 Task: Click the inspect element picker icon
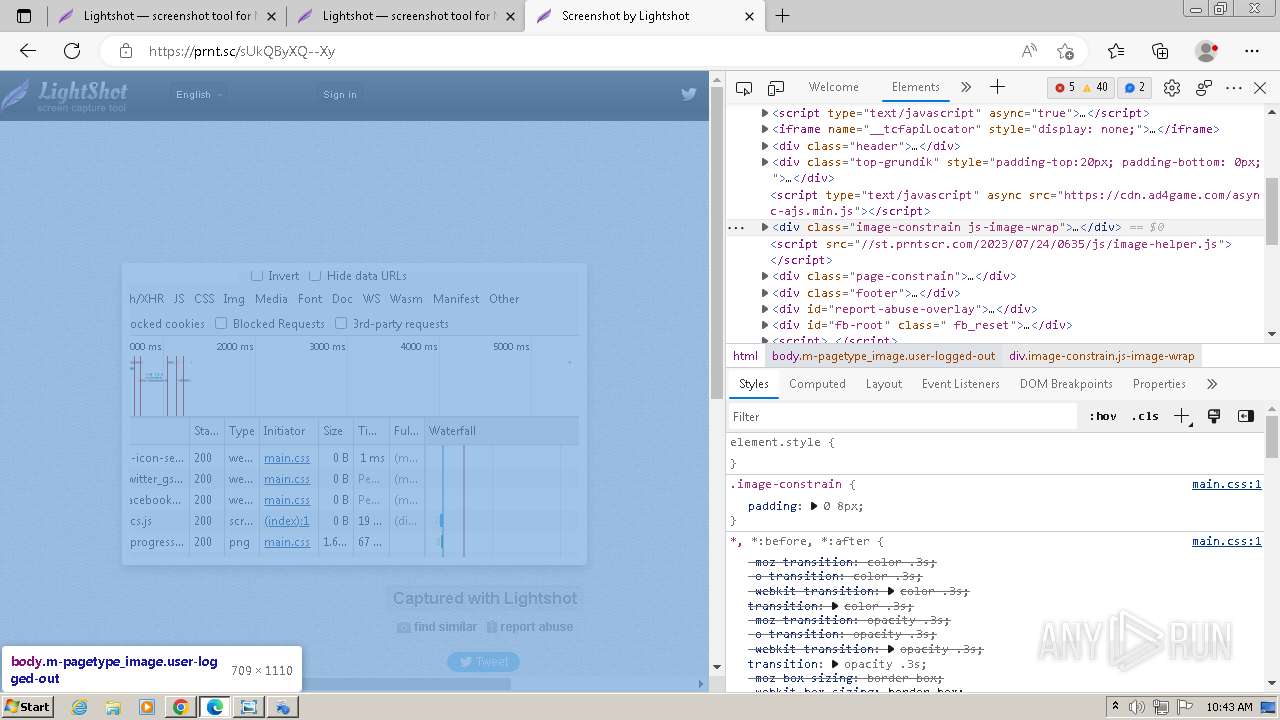[743, 88]
